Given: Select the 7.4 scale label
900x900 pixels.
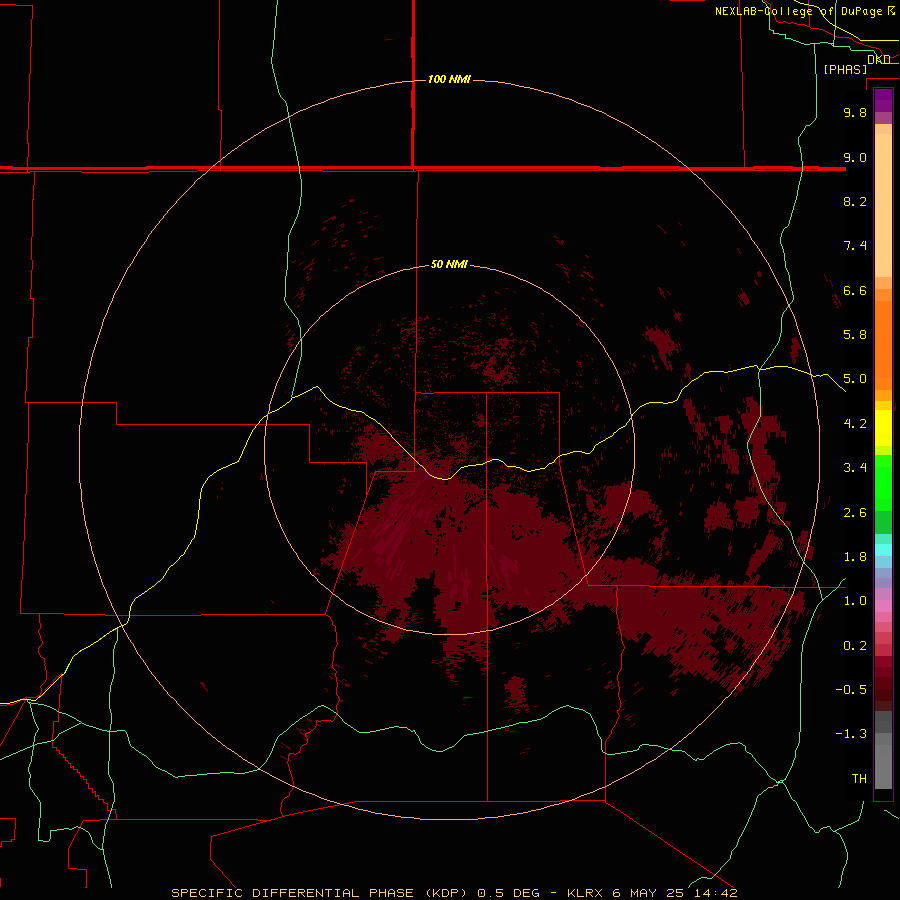Looking at the screenshot, I should click(855, 246).
